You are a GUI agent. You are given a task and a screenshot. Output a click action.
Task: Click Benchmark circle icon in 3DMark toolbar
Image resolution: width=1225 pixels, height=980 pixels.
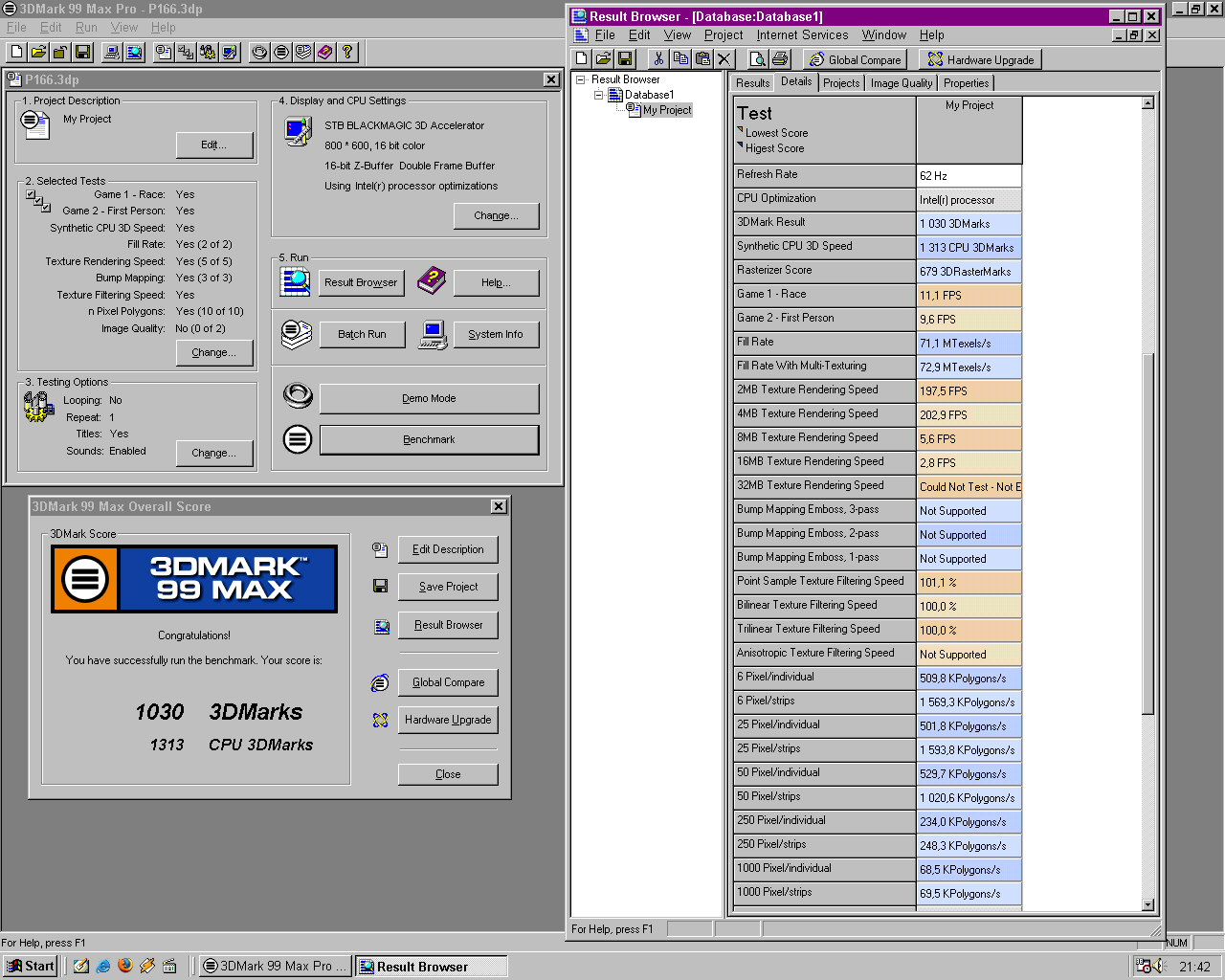tap(281, 53)
